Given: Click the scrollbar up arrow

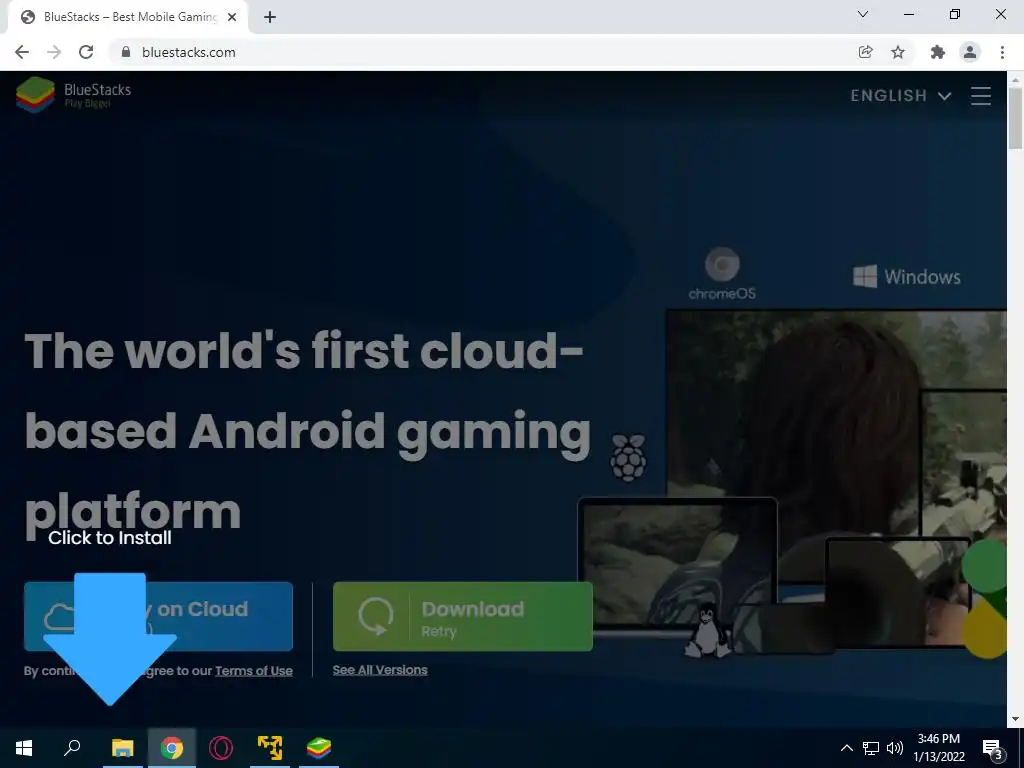Looking at the screenshot, I should pos(1015,79).
